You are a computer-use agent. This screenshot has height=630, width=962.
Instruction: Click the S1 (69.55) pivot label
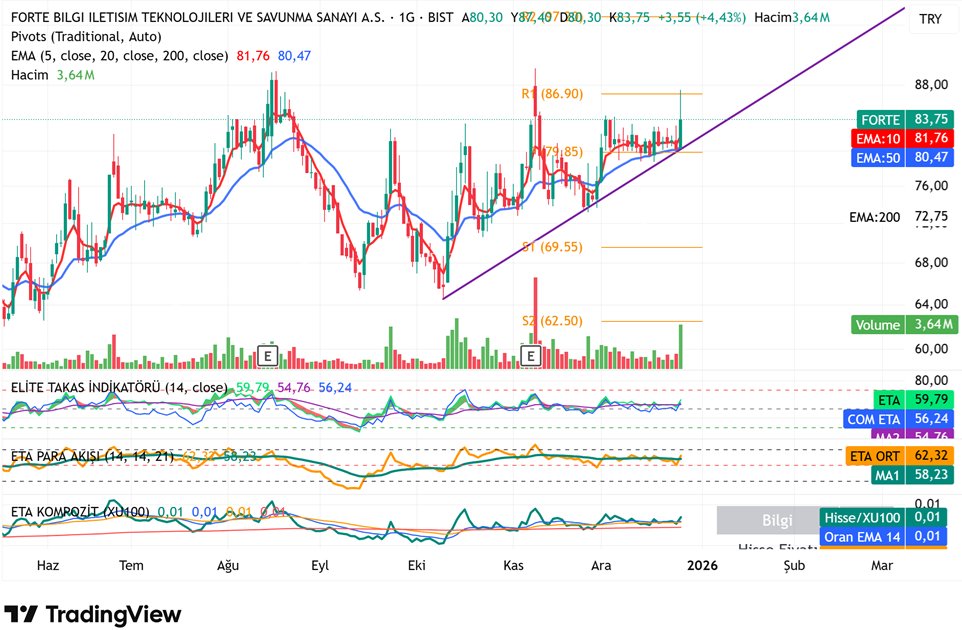[x=552, y=247]
